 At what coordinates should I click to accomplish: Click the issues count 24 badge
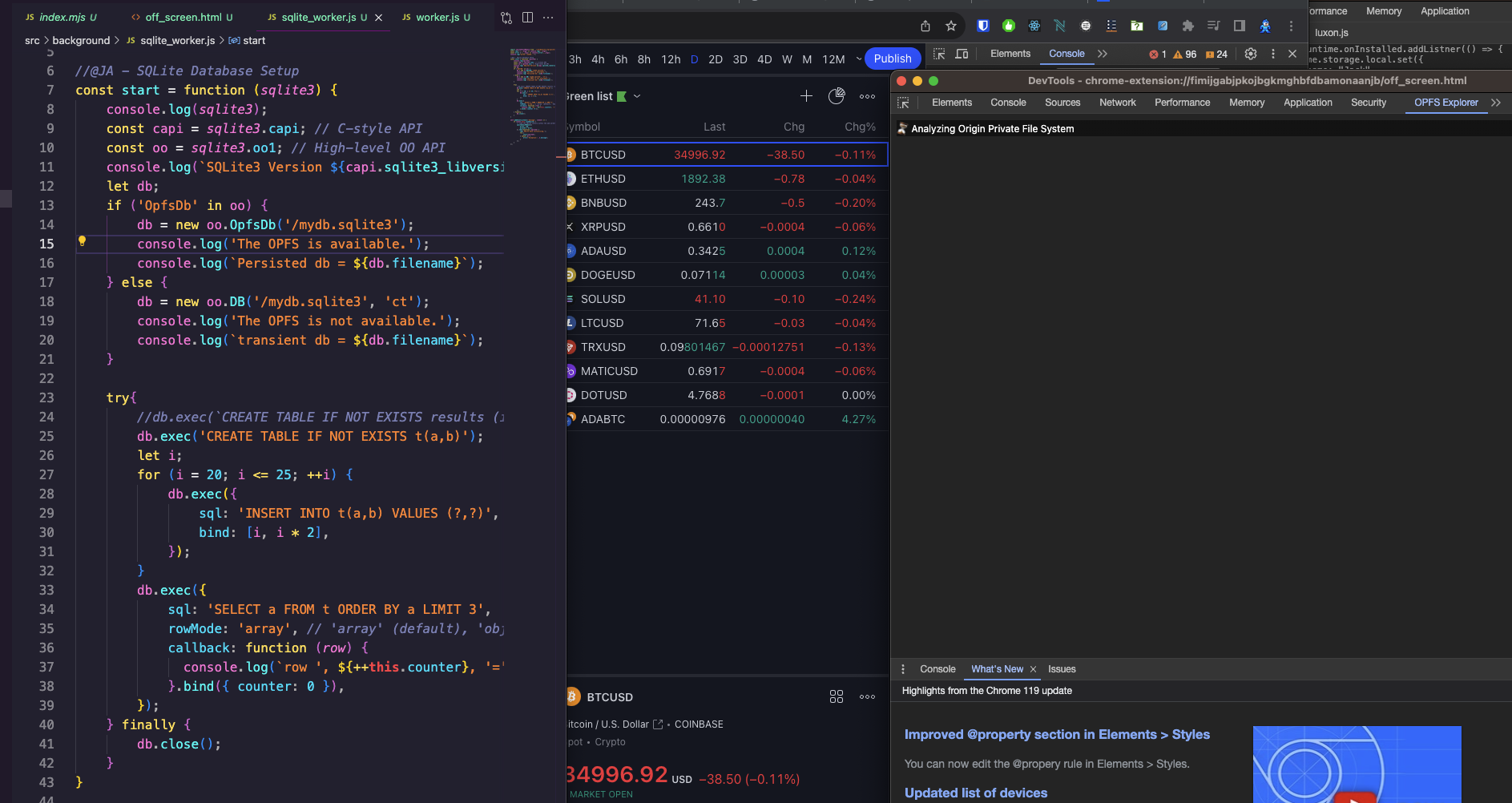pos(1216,54)
